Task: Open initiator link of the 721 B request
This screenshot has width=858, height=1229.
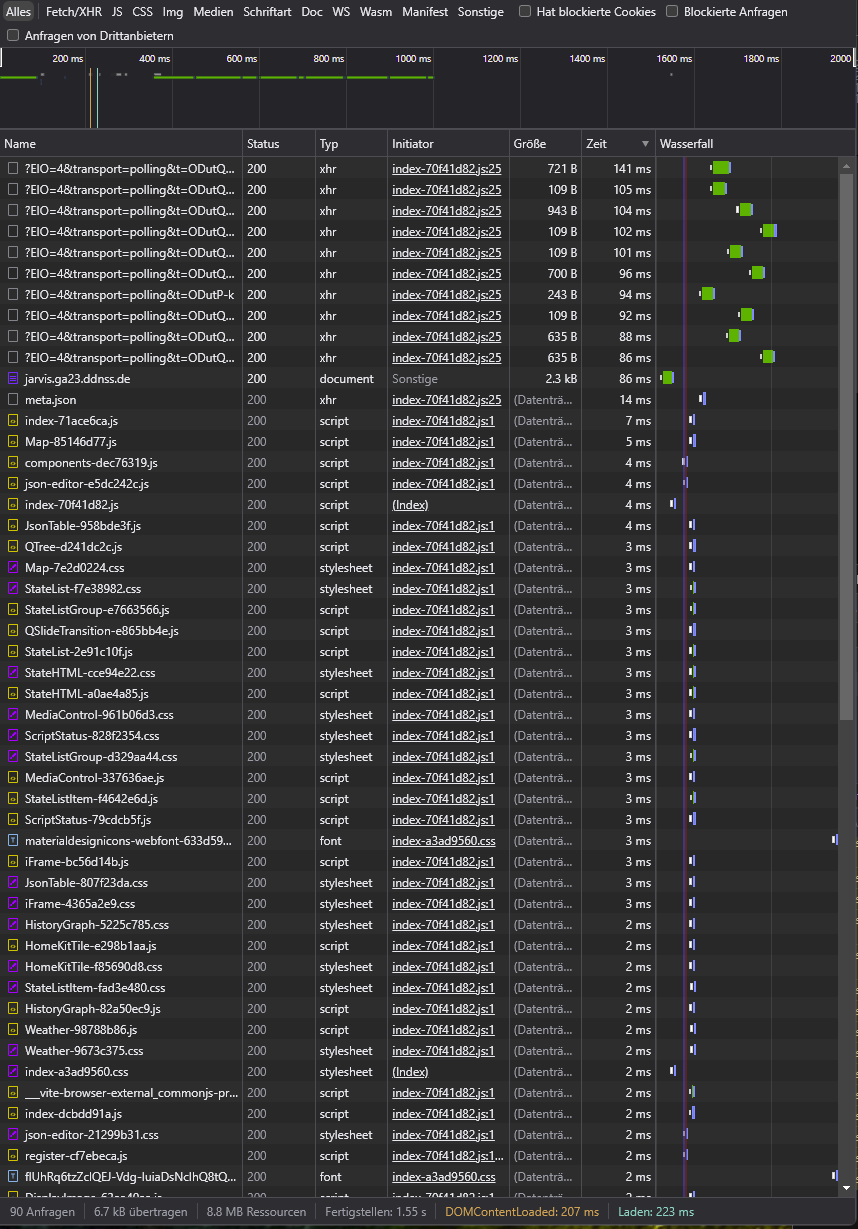Action: [447, 169]
